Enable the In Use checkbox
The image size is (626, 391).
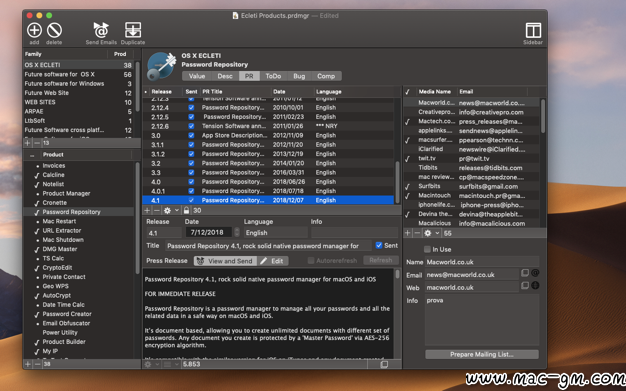pyautogui.click(x=427, y=249)
